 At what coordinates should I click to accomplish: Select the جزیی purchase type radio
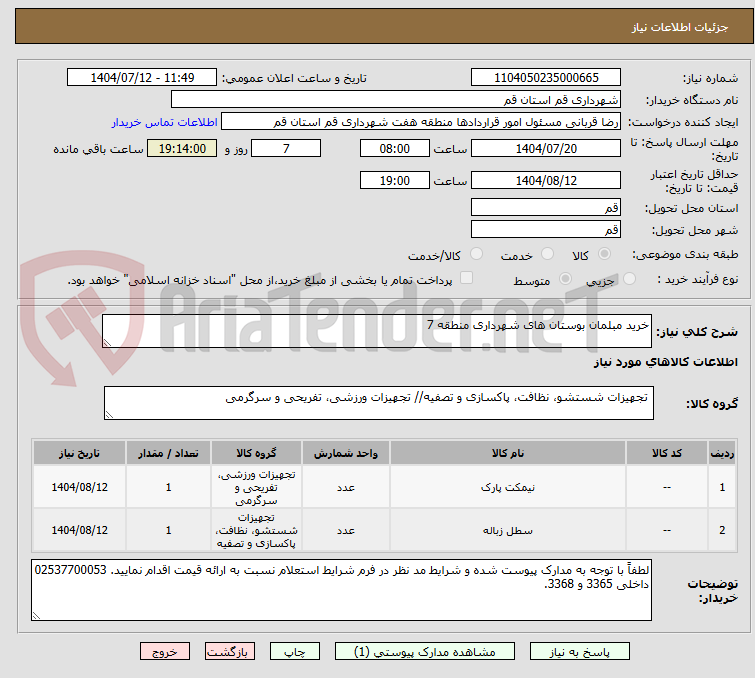(x=629, y=279)
